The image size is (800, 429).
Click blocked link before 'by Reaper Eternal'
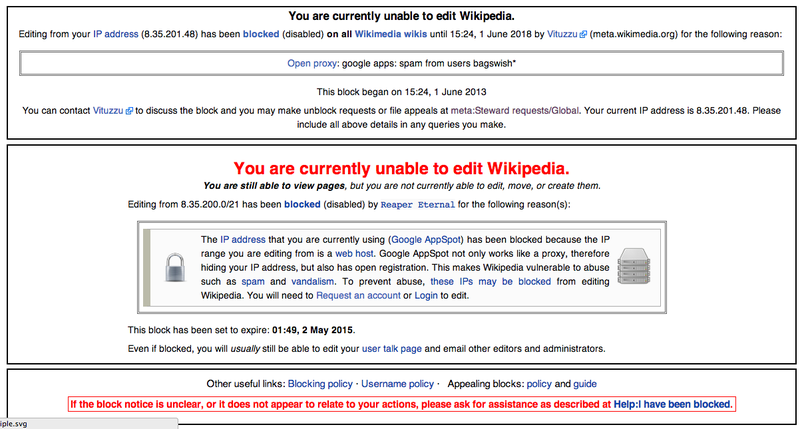tap(302, 205)
